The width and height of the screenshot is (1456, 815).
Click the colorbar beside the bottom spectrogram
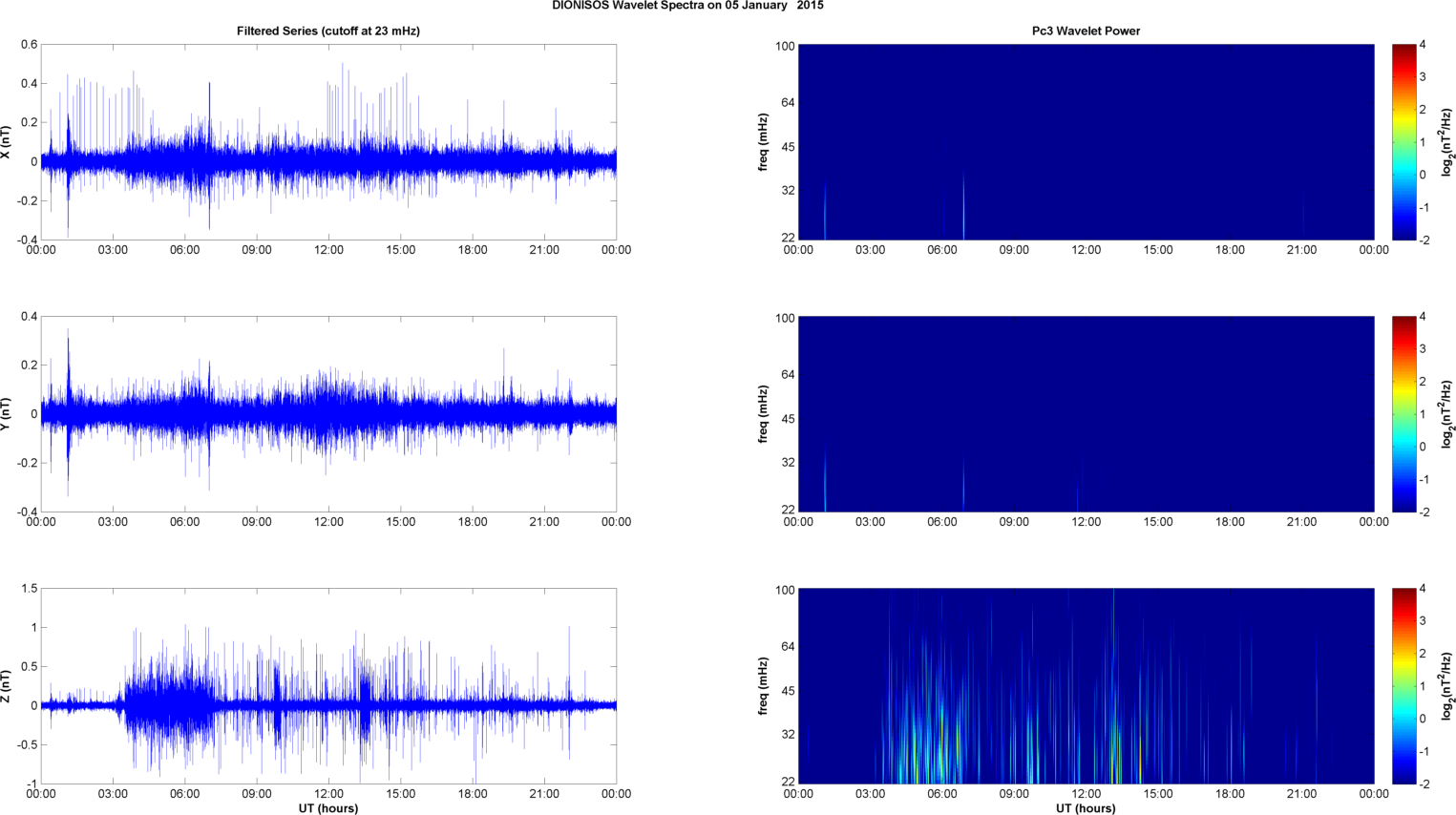coord(1403,686)
